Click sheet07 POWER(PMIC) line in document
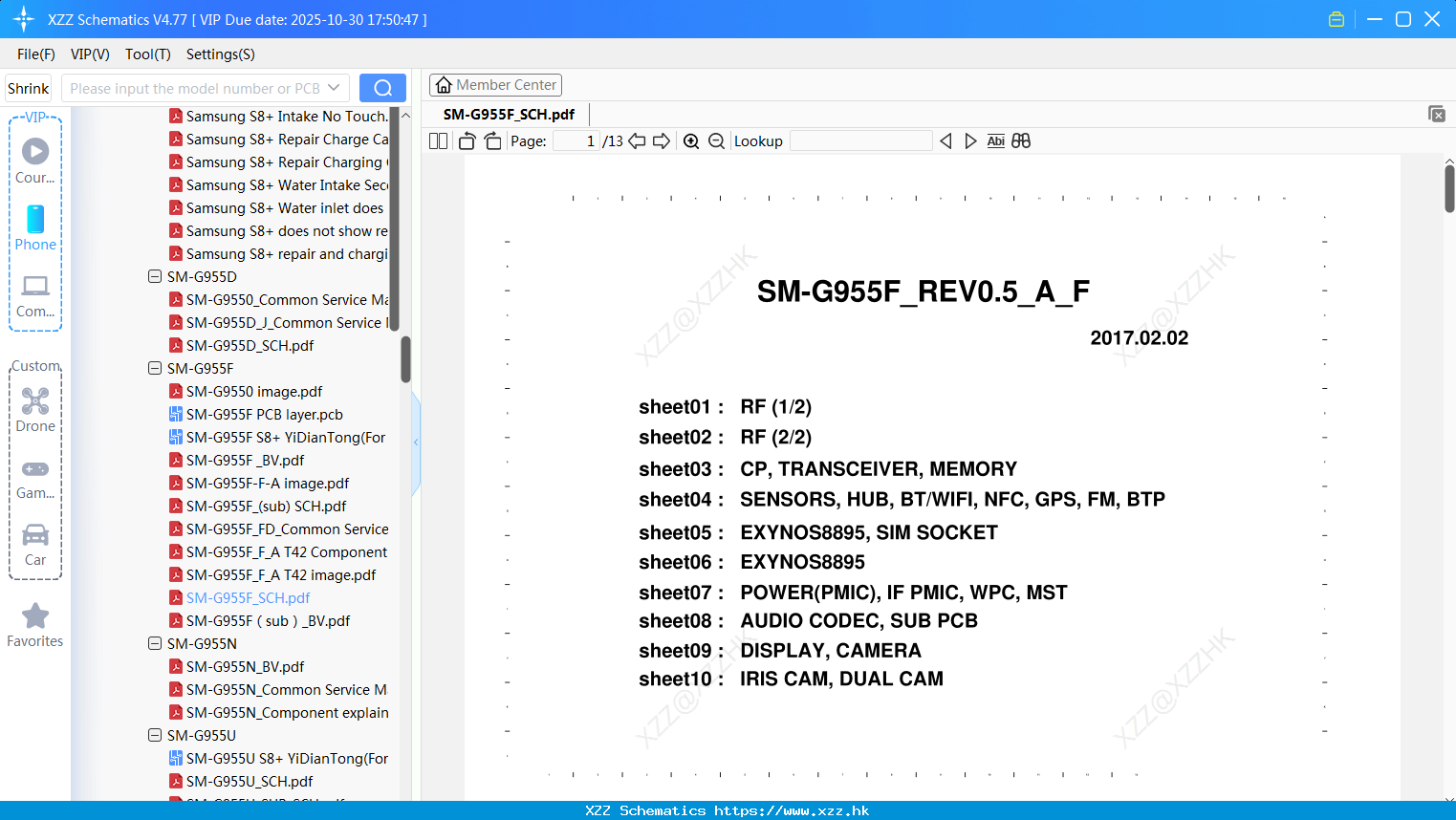 coord(853,593)
